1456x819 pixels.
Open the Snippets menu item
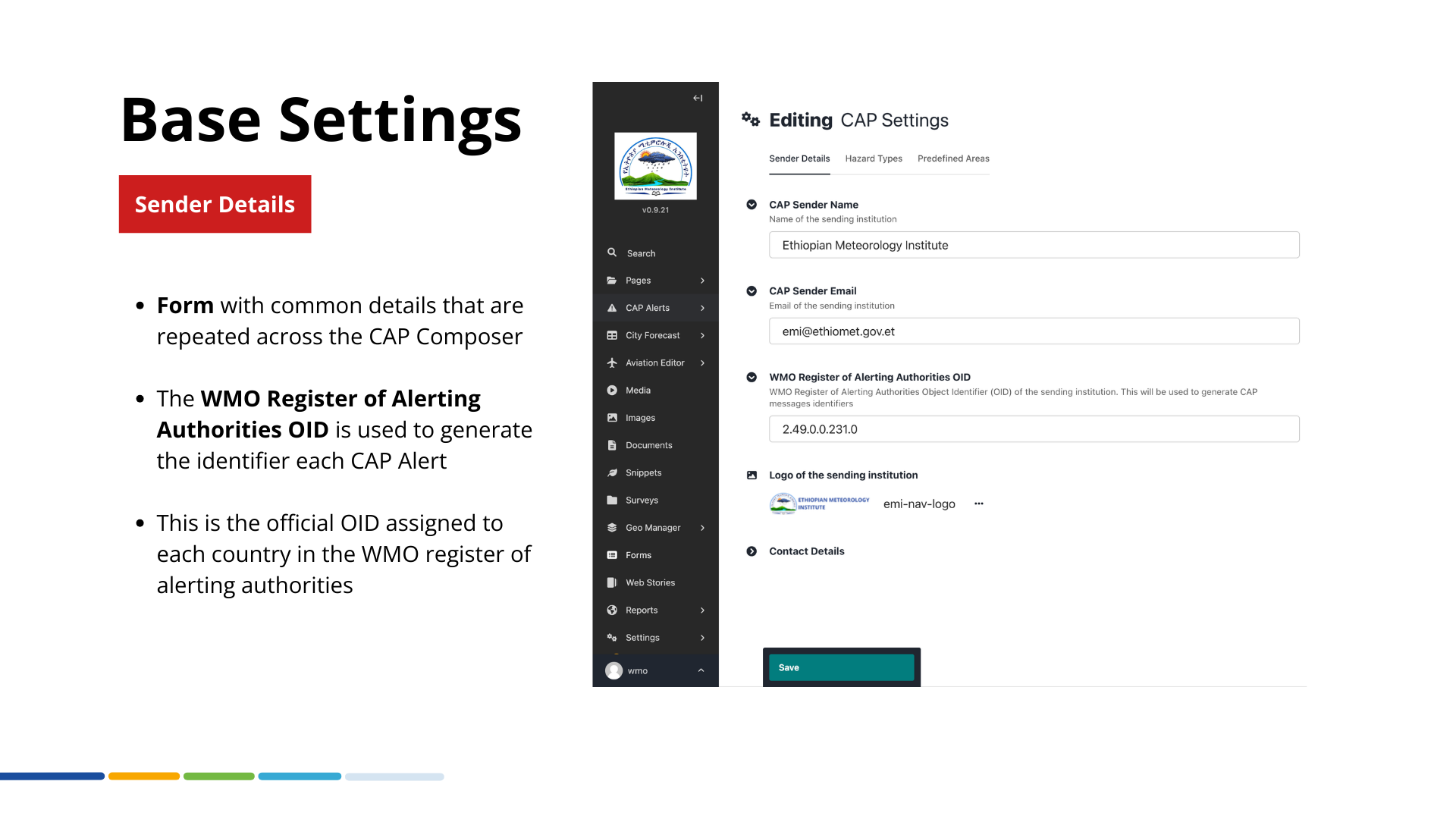(x=655, y=472)
